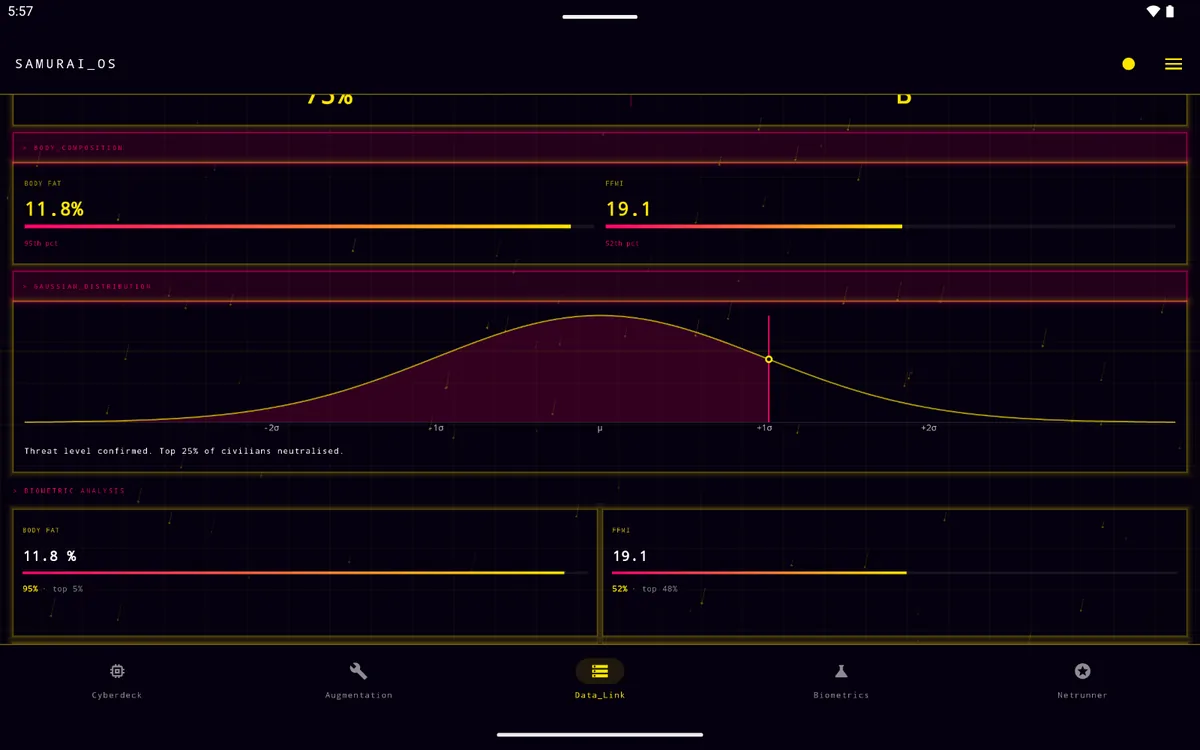The image size is (1200, 750).
Task: Click the Body Fat bar above 'top 5%'
Action: click(305, 573)
